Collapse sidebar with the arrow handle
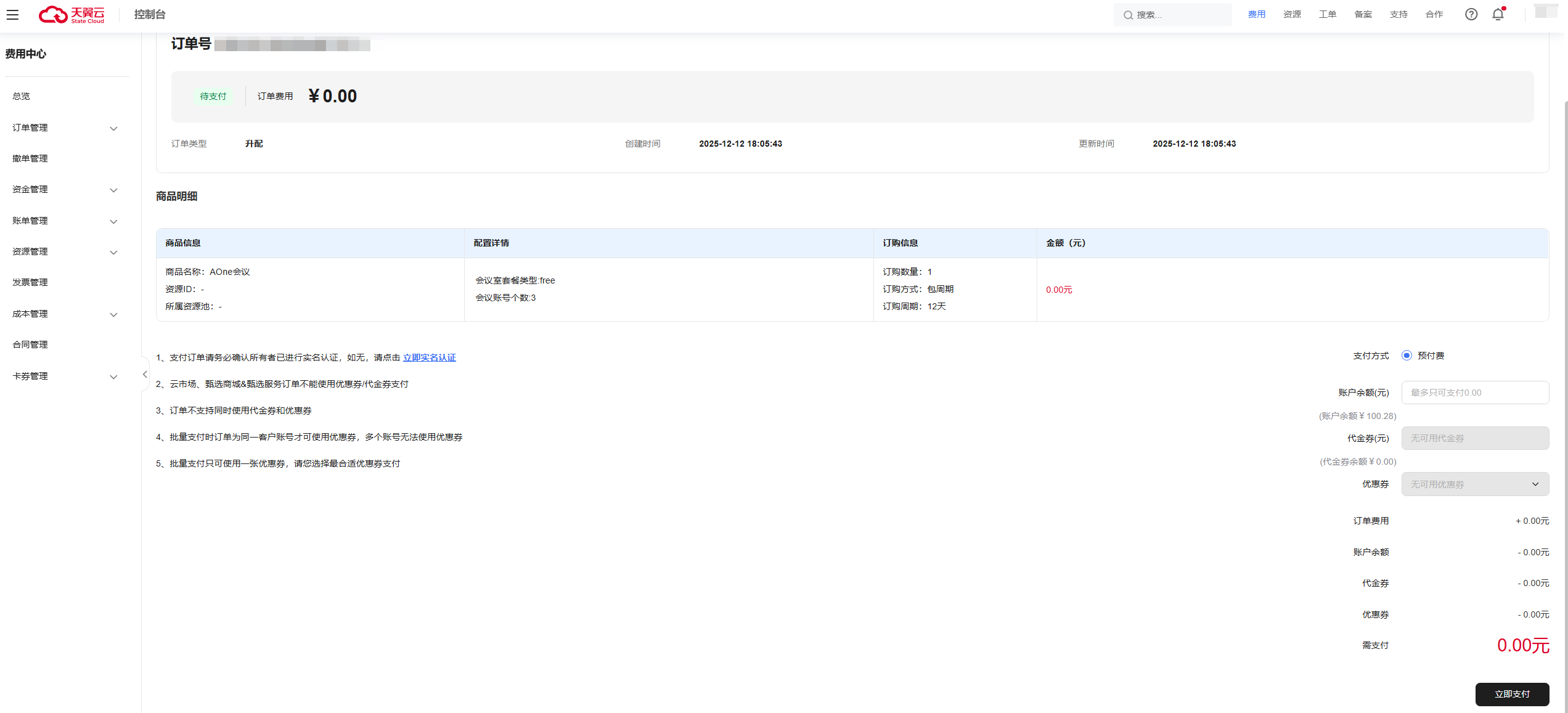The image size is (1568, 713). (145, 374)
